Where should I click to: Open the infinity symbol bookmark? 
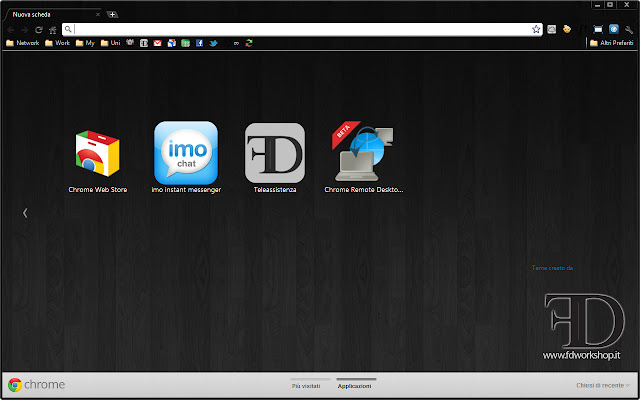[236, 43]
